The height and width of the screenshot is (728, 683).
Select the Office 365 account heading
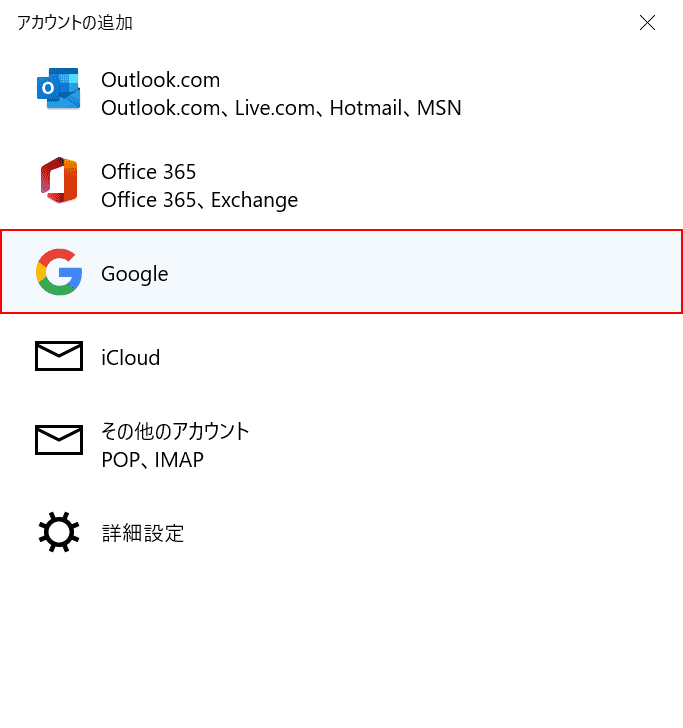[149, 172]
